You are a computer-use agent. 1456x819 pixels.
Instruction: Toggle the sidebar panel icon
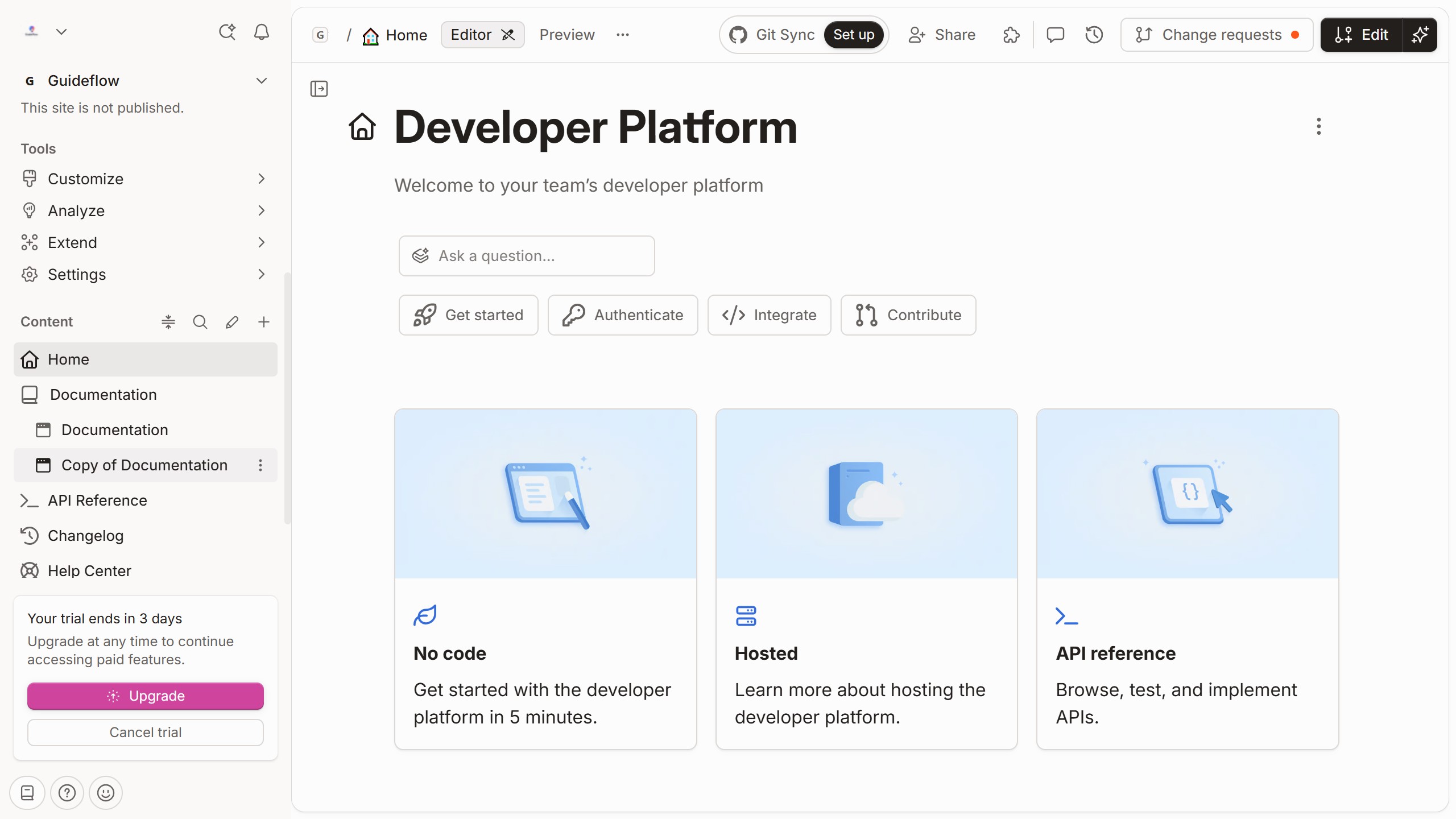coord(319,89)
